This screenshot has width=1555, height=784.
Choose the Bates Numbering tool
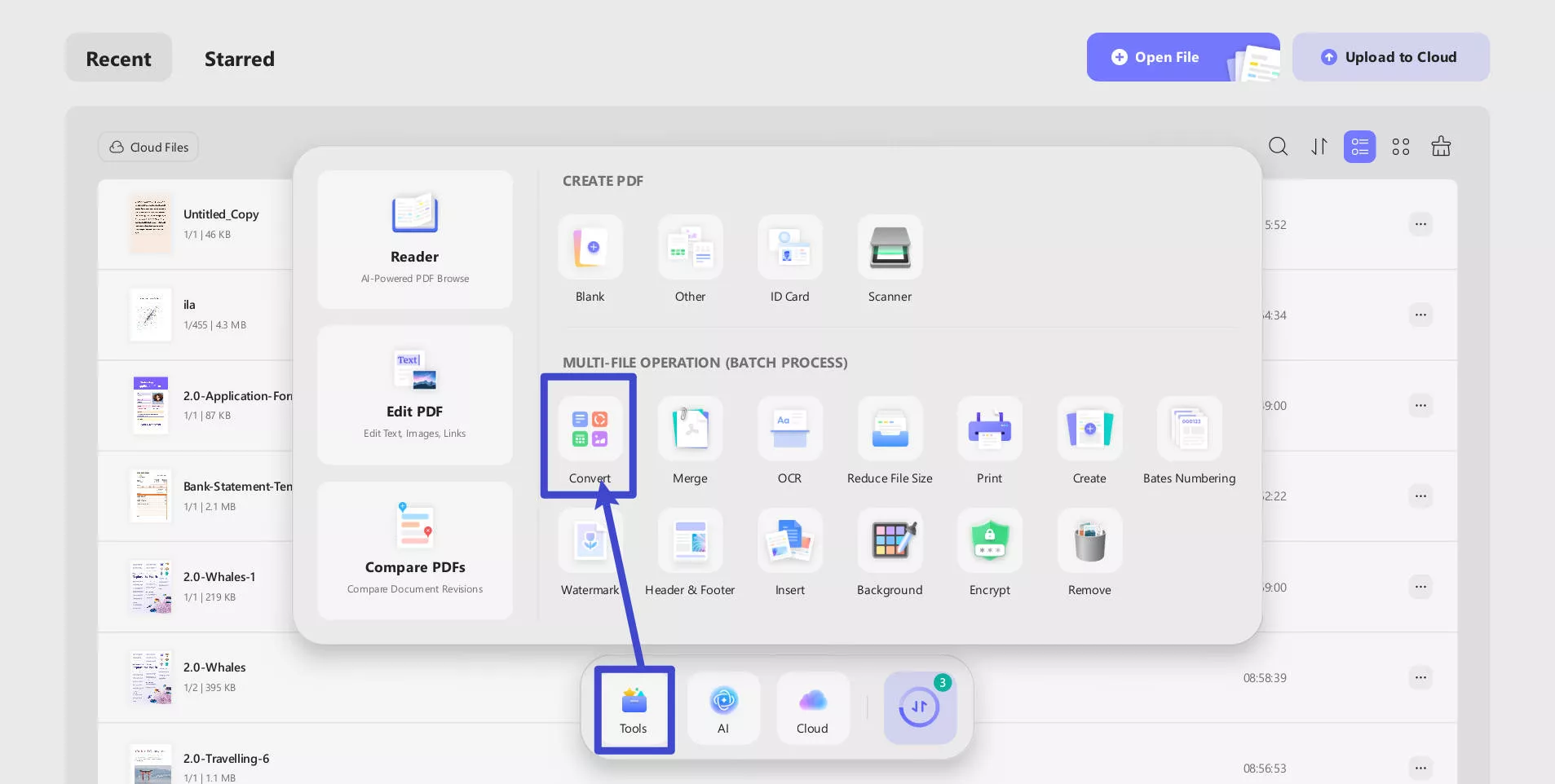click(1189, 429)
